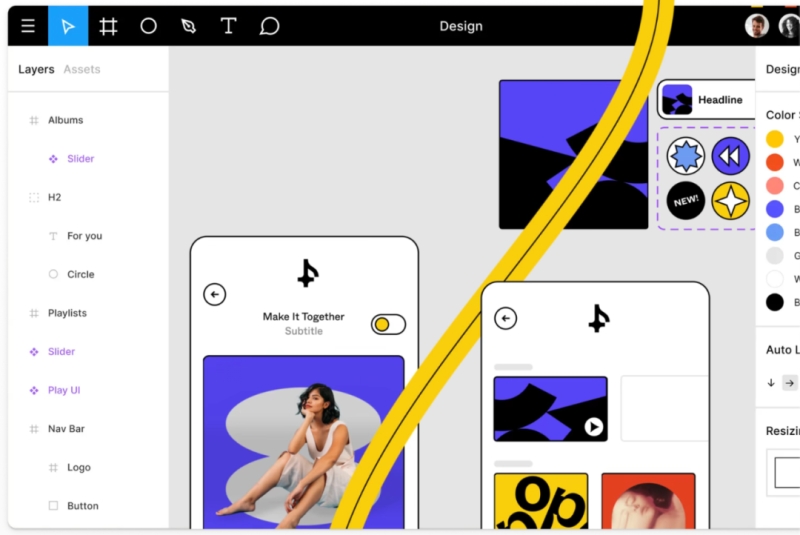The height and width of the screenshot is (535, 800).
Task: Open the hamburger main menu
Action: point(28,26)
